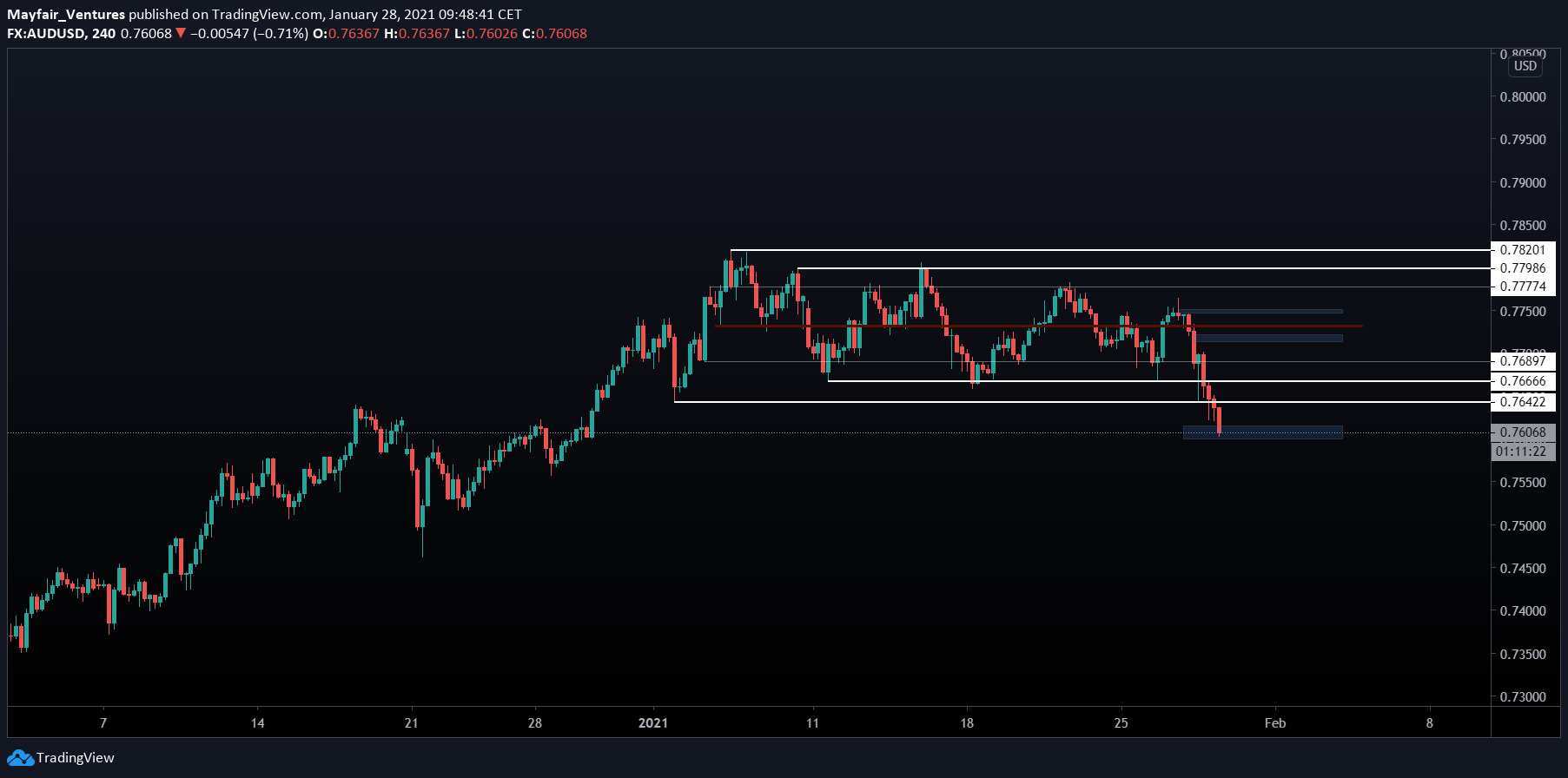Click the 18 date axis label

click(967, 723)
